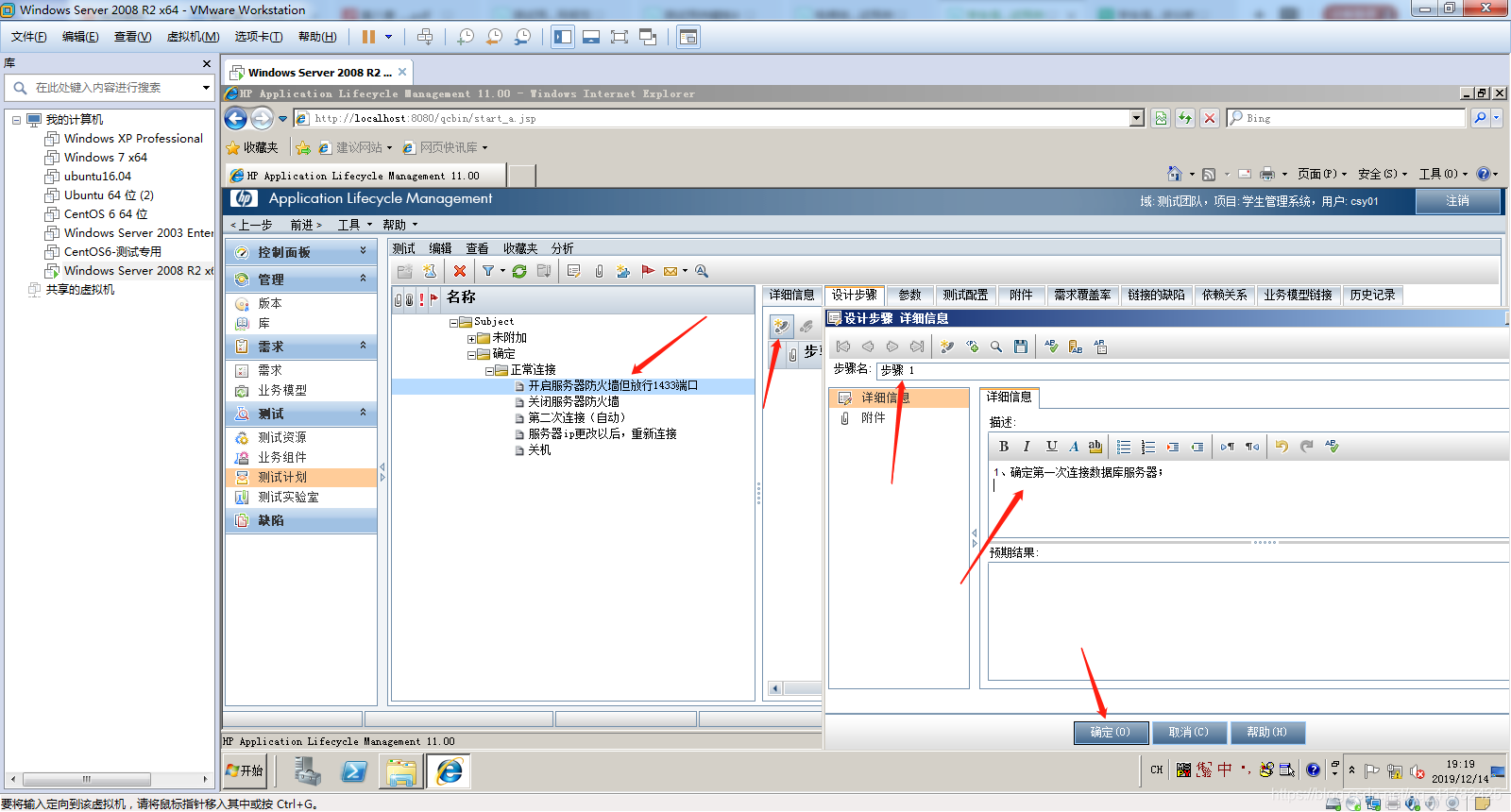The image size is (1511, 812).
Task: Click the red delete X icon
Action: click(460, 271)
